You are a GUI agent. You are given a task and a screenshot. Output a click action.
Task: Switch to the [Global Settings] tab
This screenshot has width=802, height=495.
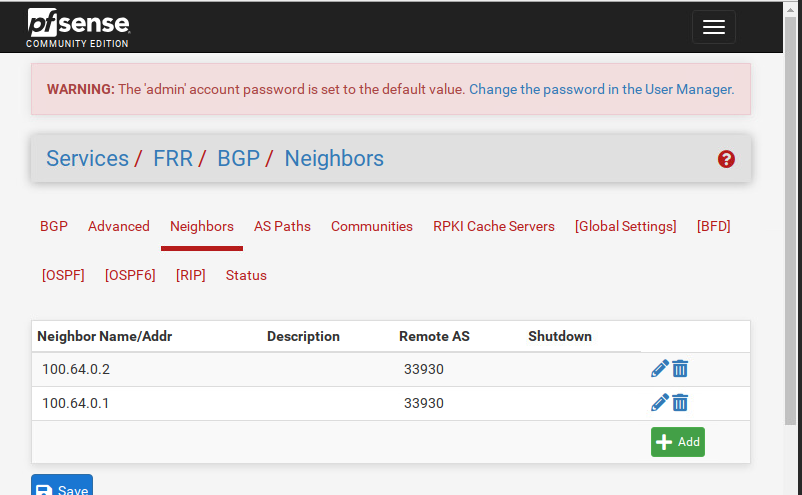pos(626,226)
